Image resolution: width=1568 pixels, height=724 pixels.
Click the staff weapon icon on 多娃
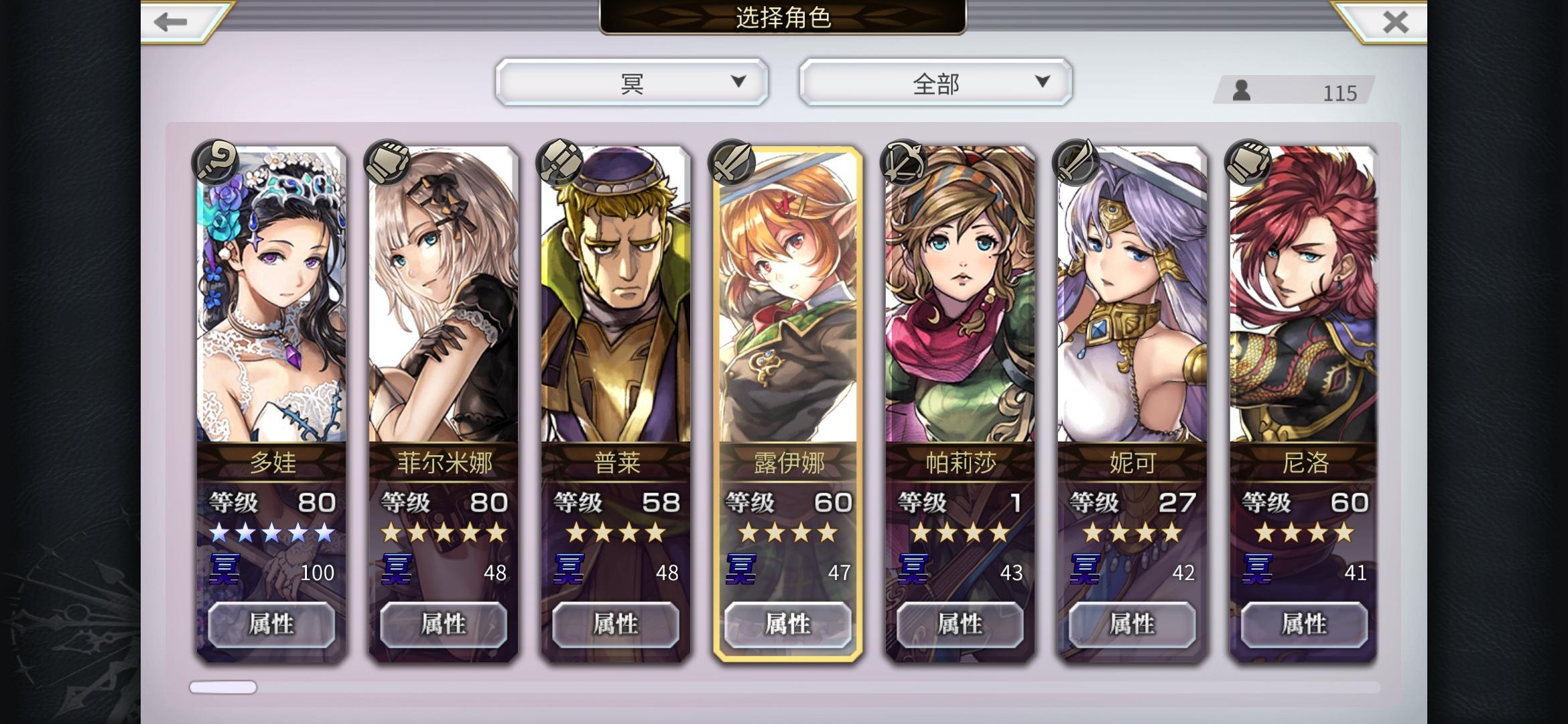click(215, 162)
